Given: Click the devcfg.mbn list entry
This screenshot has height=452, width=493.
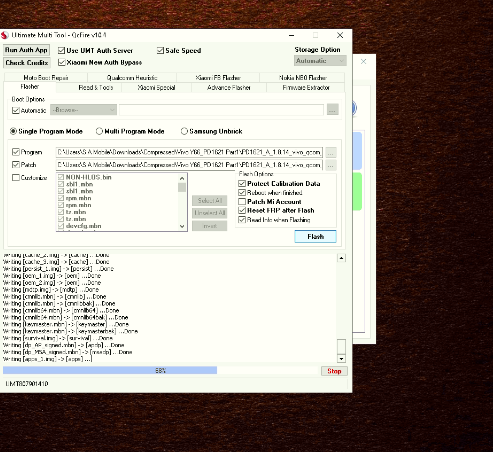Looking at the screenshot, I should point(83,226).
